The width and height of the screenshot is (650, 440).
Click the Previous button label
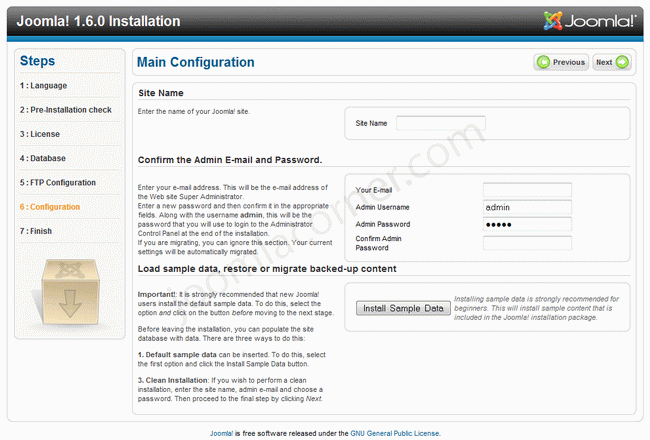point(569,62)
